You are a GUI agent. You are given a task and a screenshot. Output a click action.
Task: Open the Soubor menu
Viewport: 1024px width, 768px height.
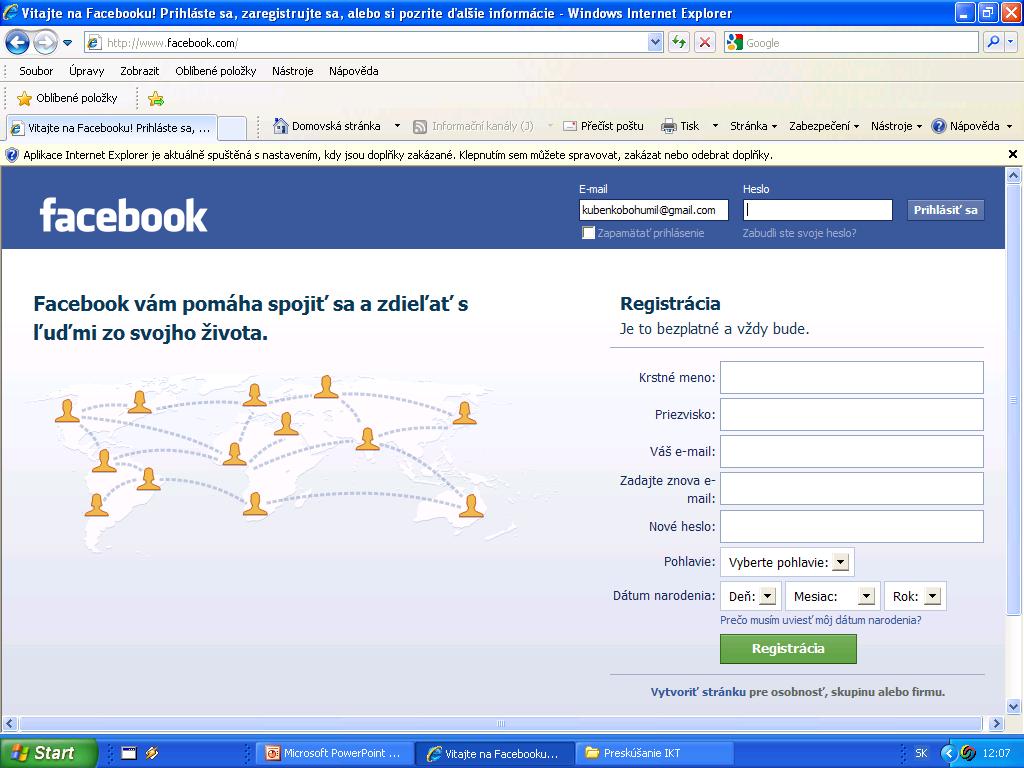(x=36, y=71)
